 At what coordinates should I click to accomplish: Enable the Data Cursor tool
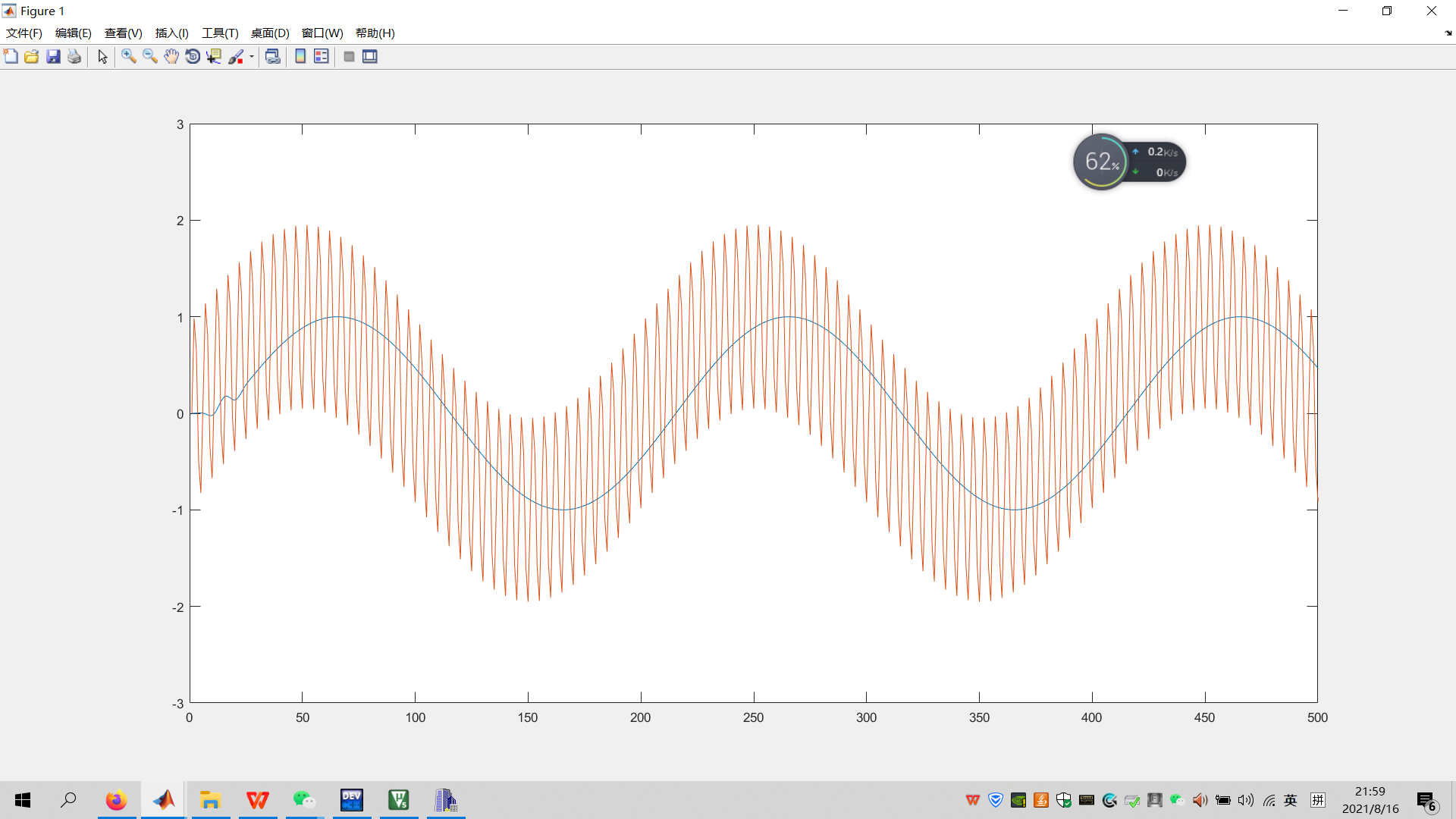[x=214, y=57]
